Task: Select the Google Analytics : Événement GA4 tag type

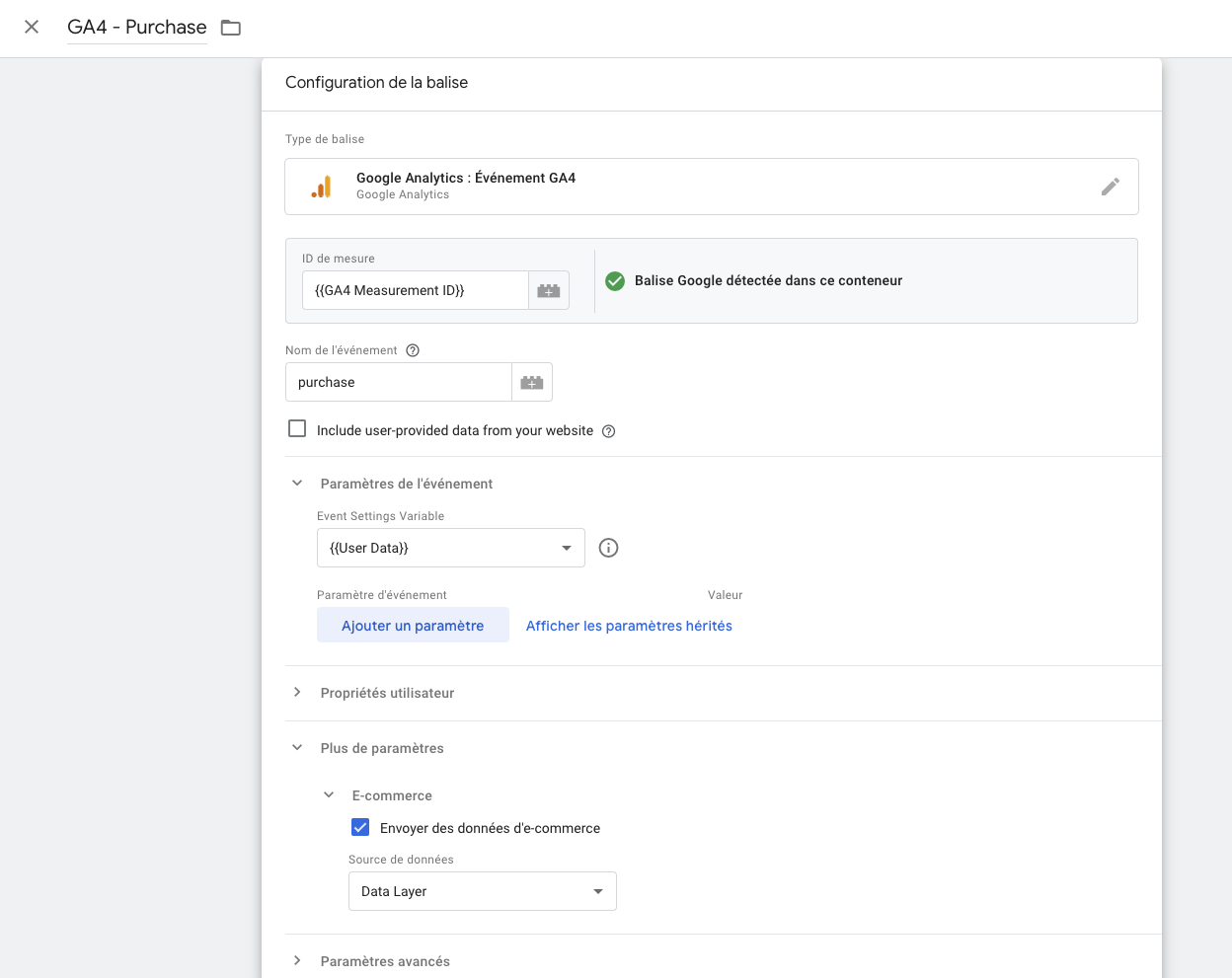Action: (712, 187)
